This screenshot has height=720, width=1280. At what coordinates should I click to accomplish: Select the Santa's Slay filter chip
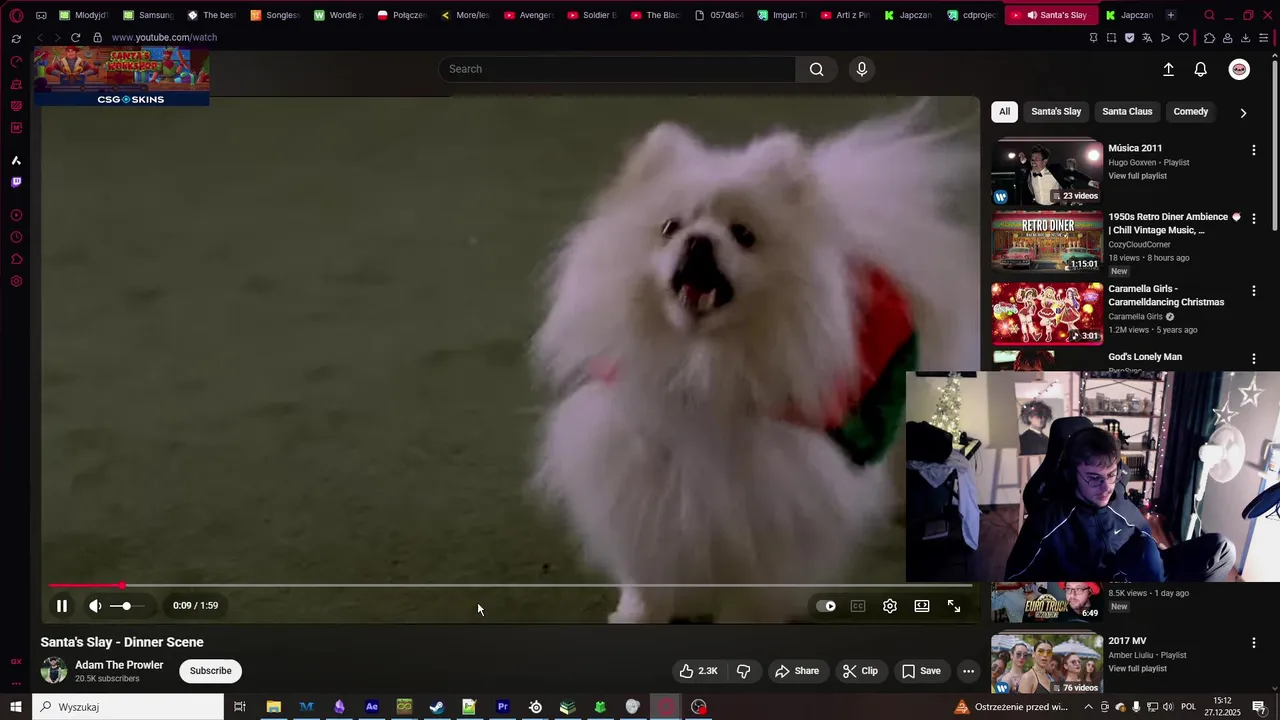pos(1056,112)
